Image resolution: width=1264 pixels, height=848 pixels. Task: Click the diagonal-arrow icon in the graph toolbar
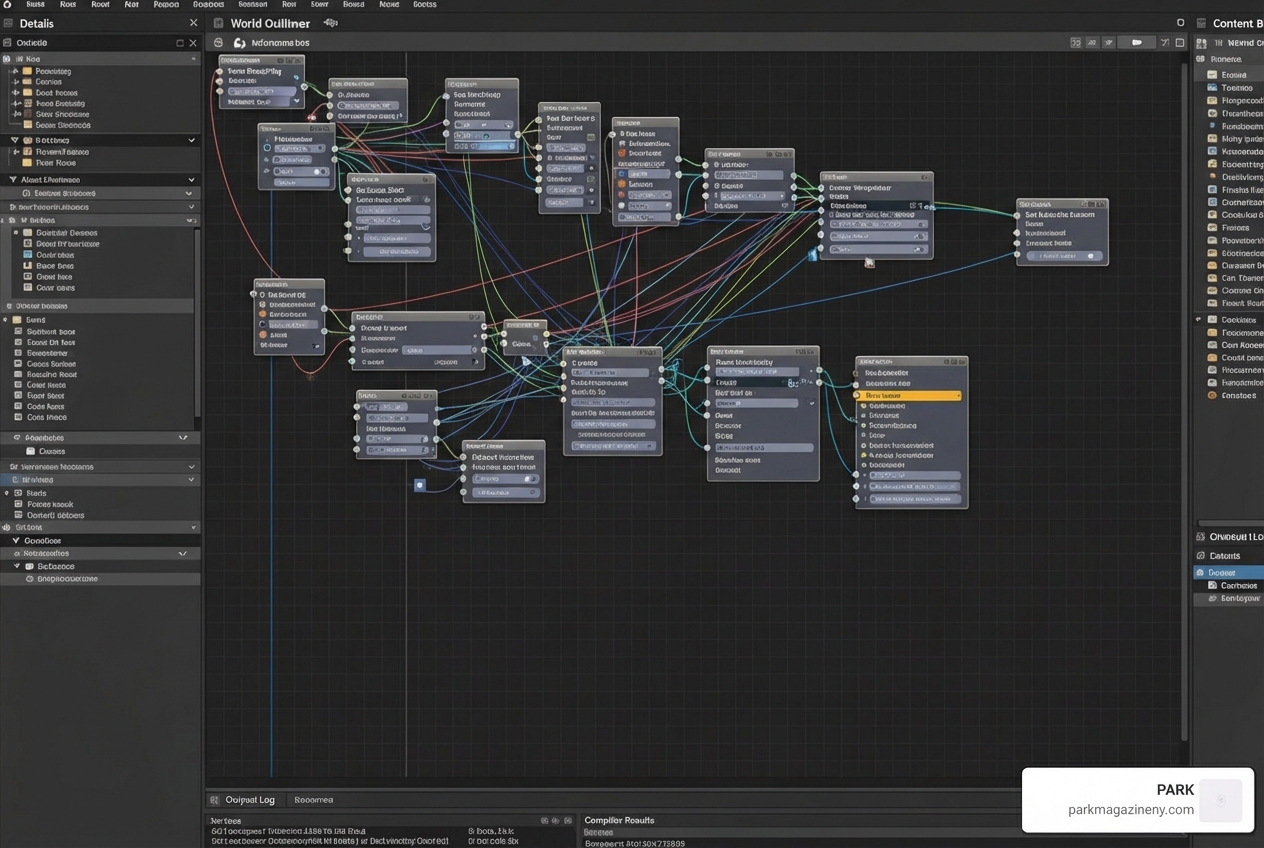click(1164, 43)
